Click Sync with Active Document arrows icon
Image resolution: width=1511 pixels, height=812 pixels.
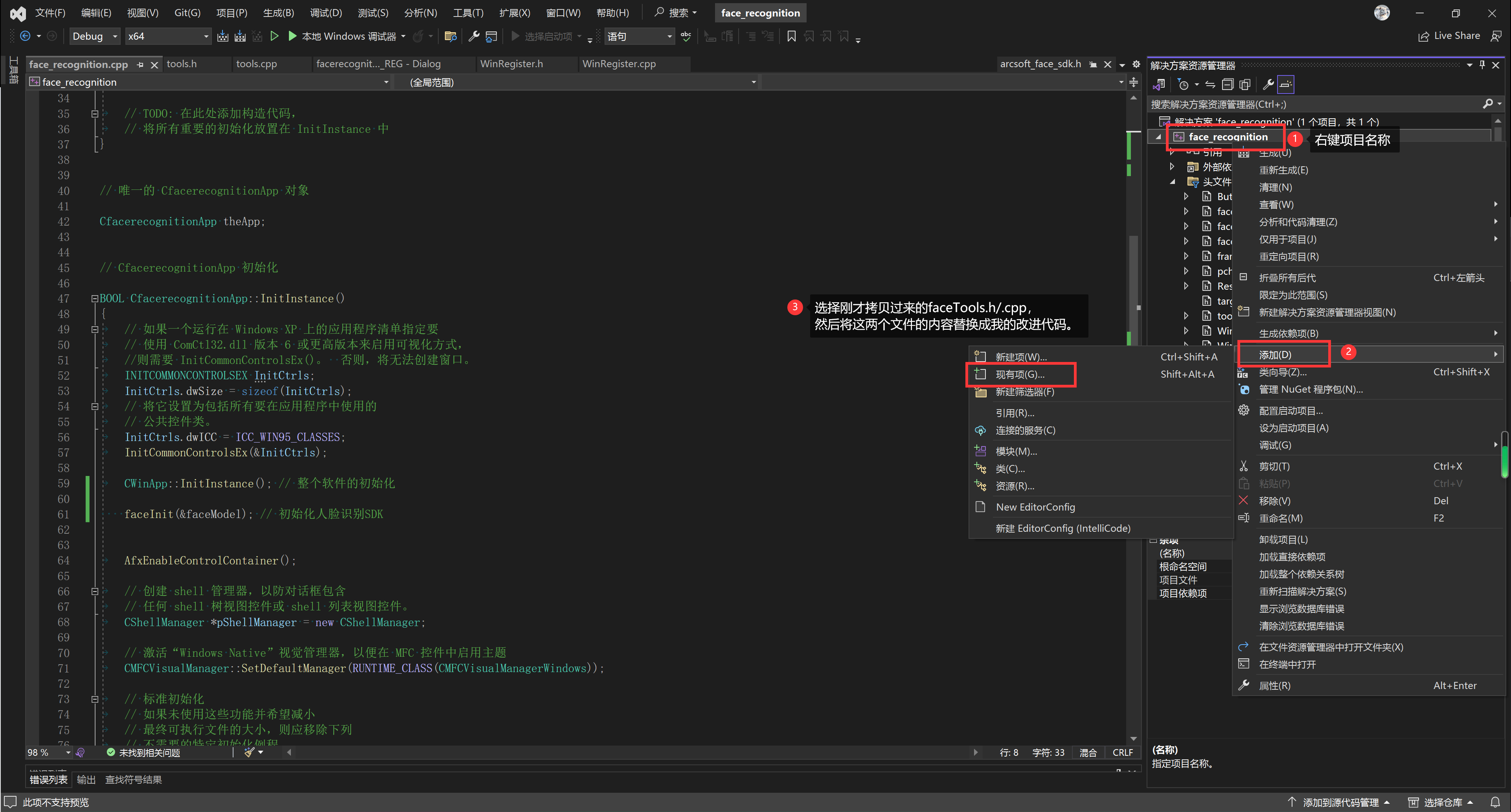click(1210, 85)
